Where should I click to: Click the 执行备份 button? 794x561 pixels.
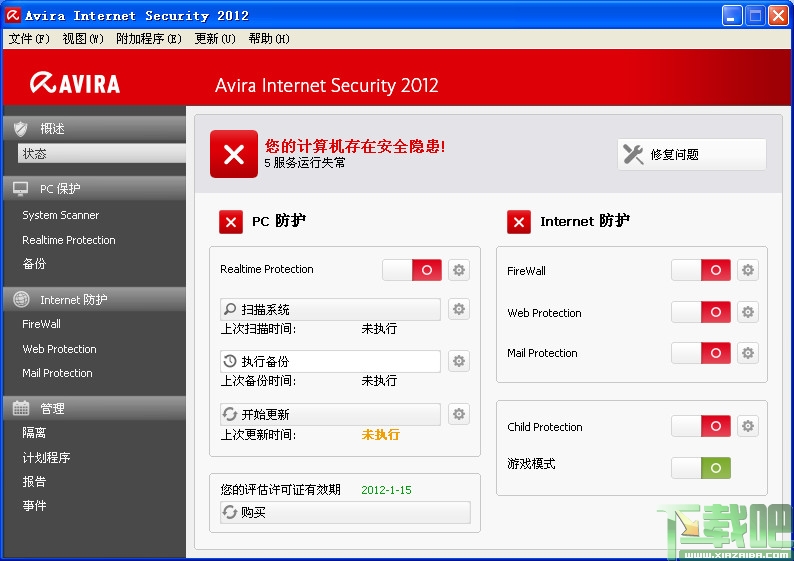pyautogui.click(x=330, y=361)
